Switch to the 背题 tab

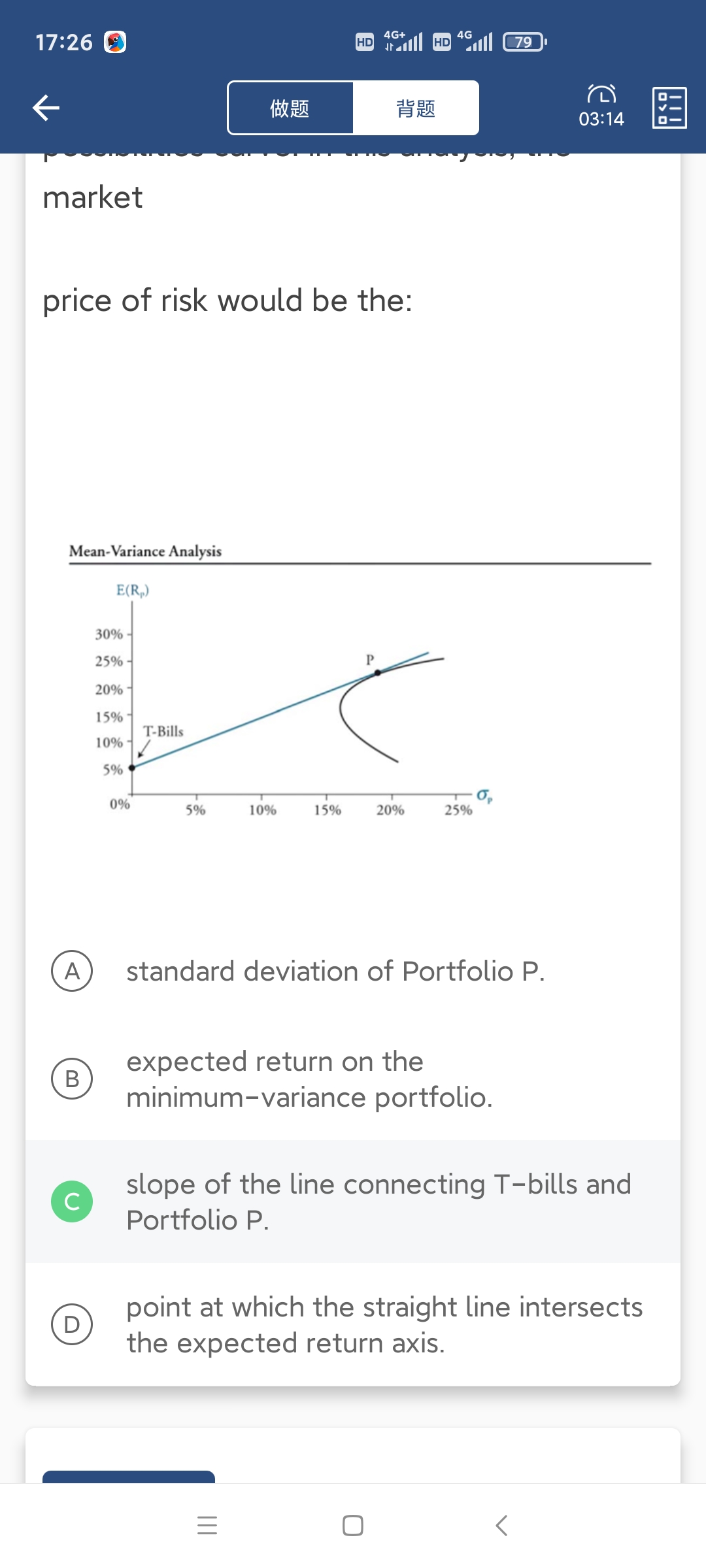[416, 108]
